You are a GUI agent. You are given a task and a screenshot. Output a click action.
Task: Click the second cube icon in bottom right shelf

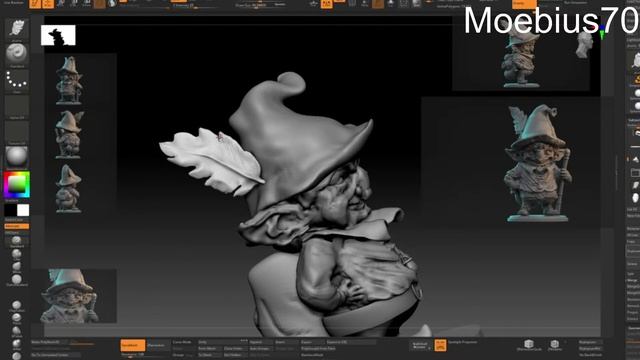pos(554,344)
